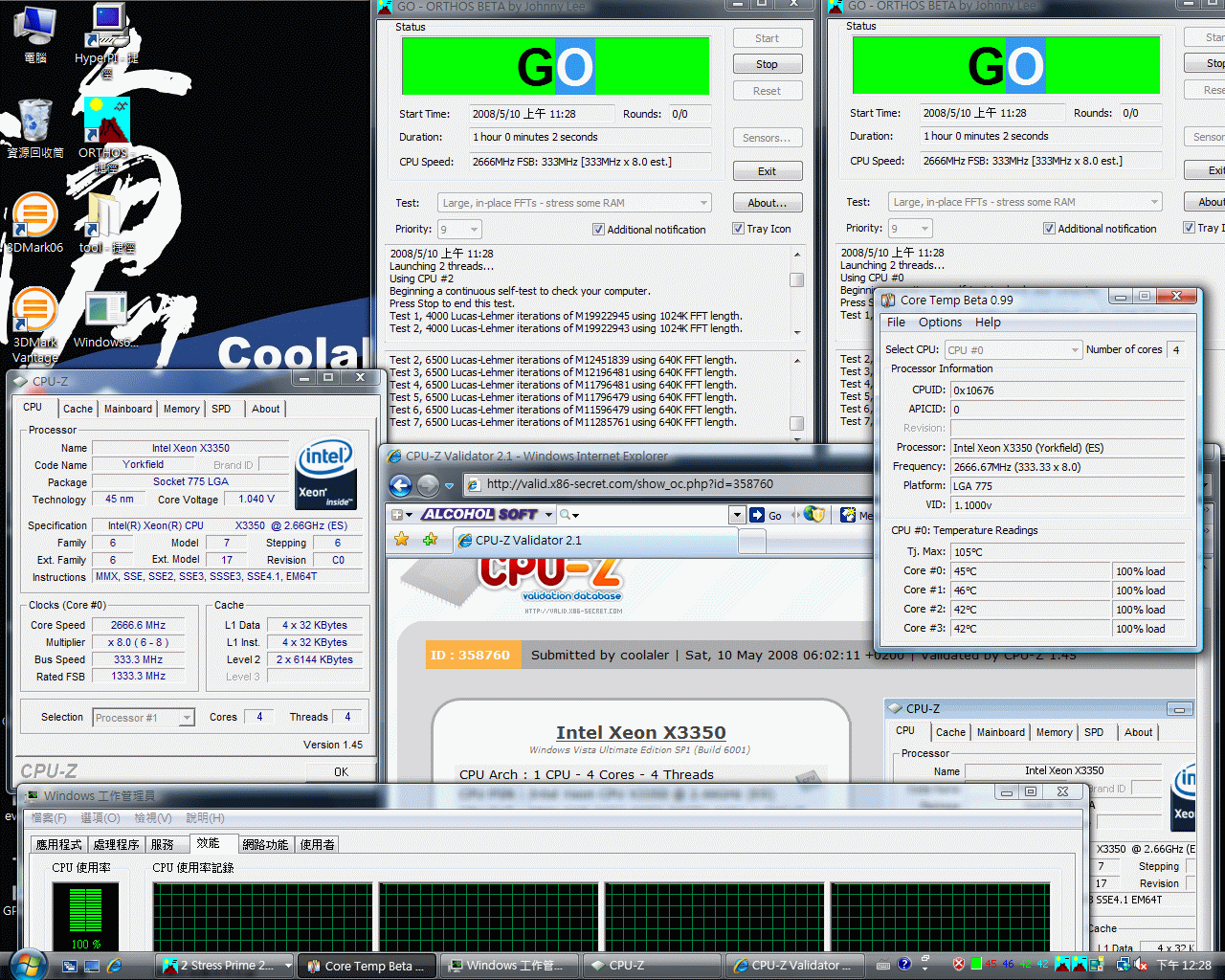Toggle Additional notification in right ORTHOS window

tap(1049, 229)
